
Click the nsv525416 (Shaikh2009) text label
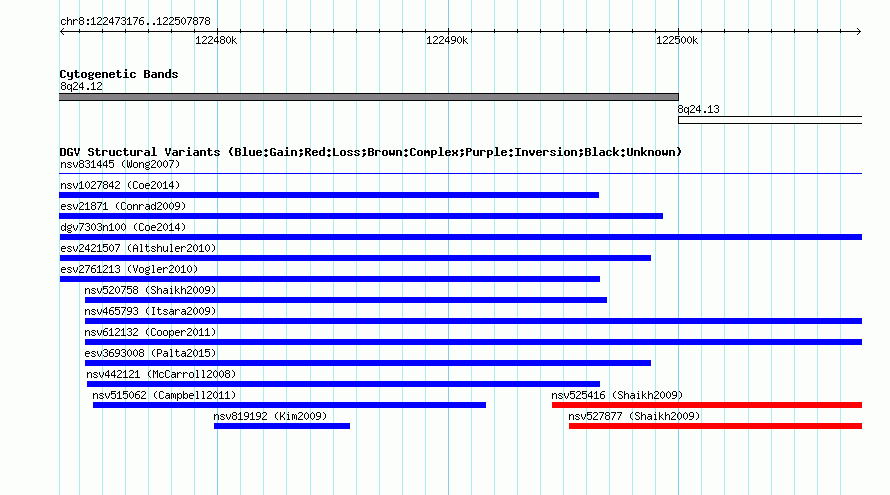[617, 395]
